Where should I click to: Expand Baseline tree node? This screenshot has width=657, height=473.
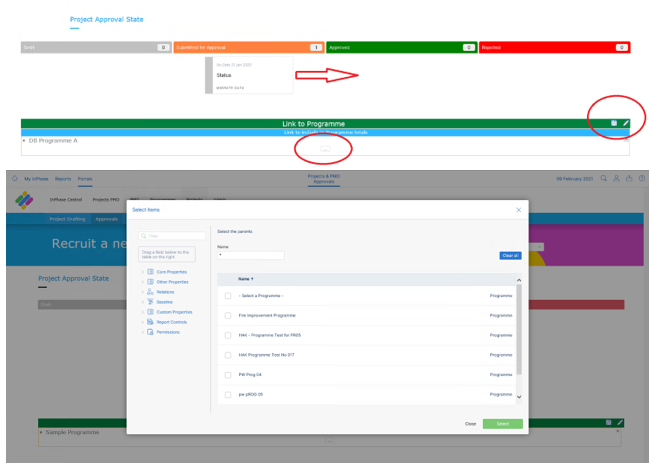[x=142, y=302]
